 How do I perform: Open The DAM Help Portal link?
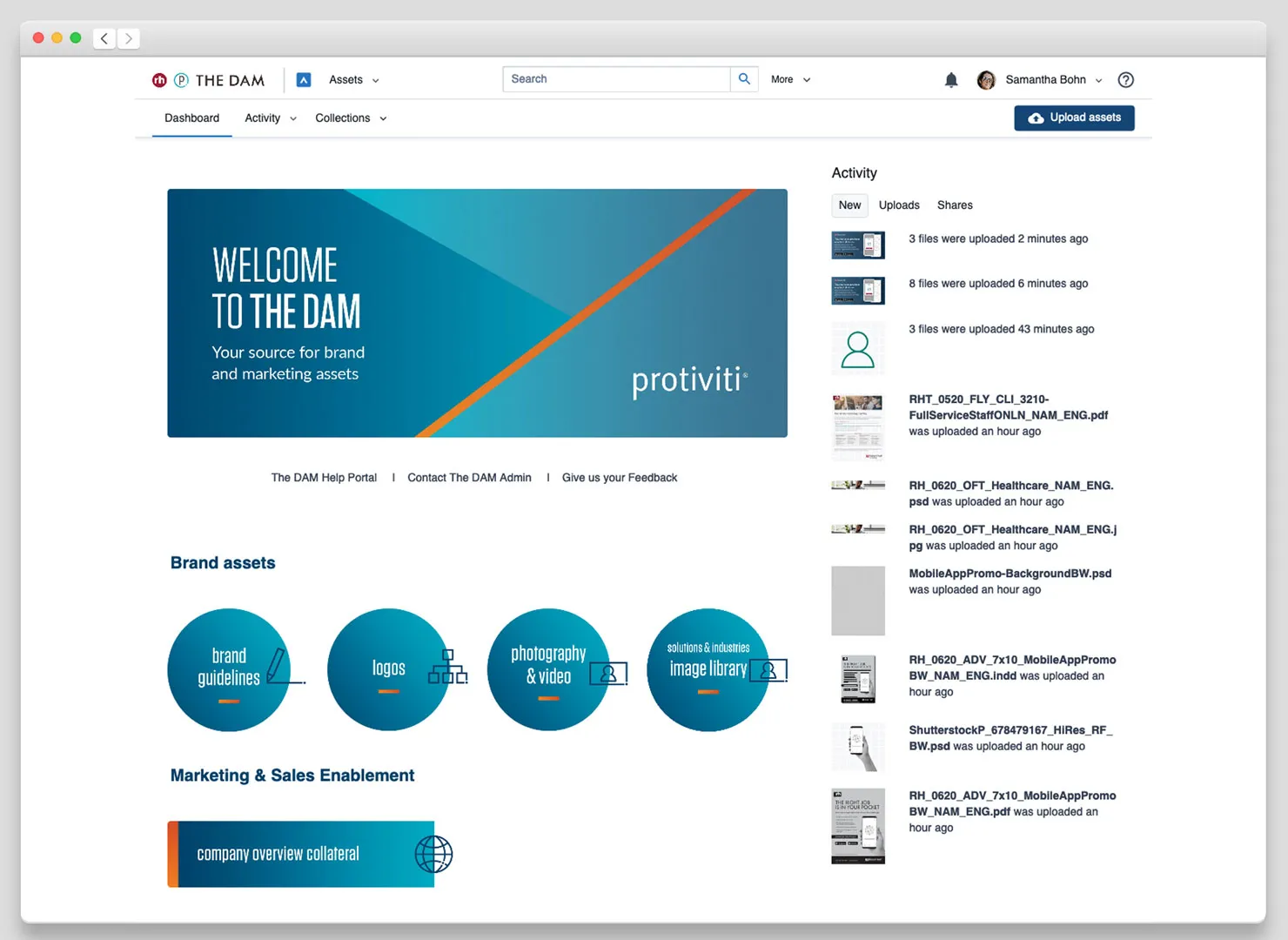(x=324, y=478)
